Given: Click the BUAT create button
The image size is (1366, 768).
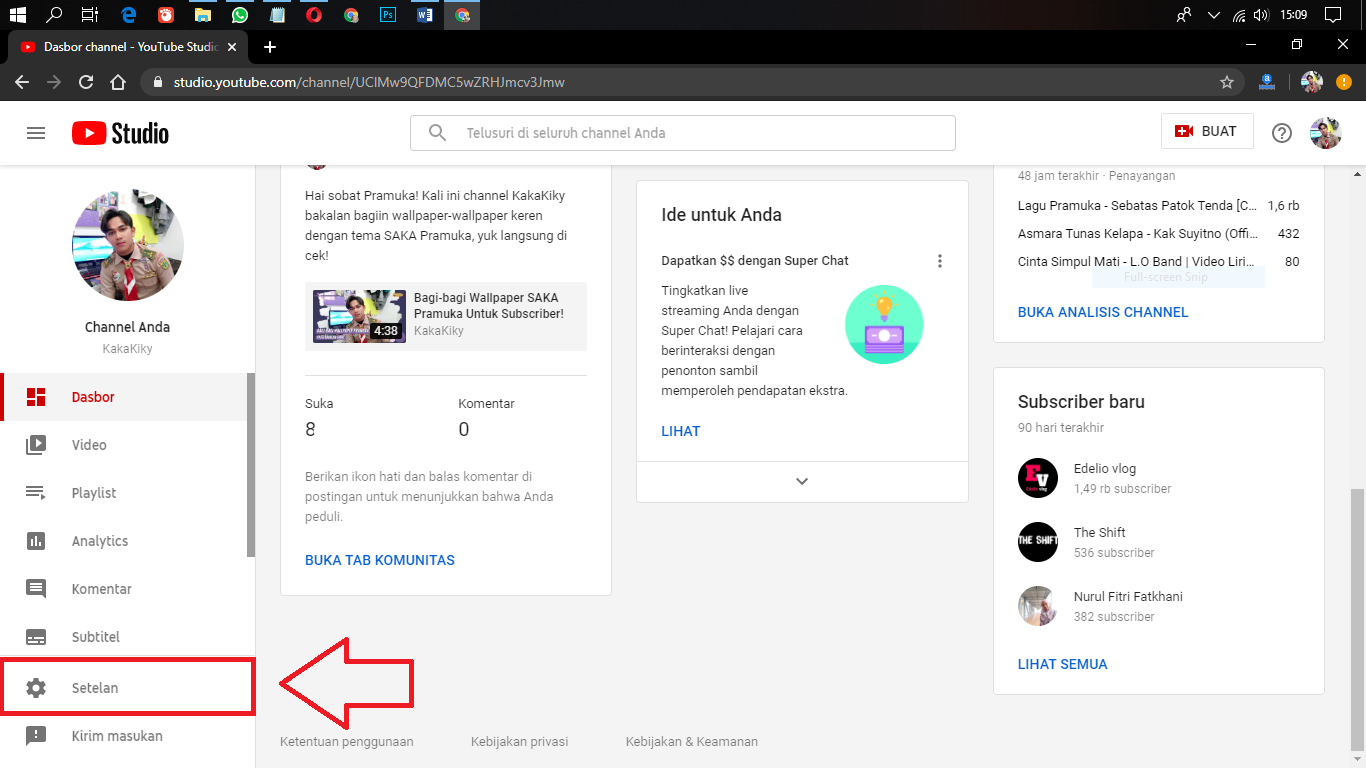Looking at the screenshot, I should click(x=1207, y=131).
